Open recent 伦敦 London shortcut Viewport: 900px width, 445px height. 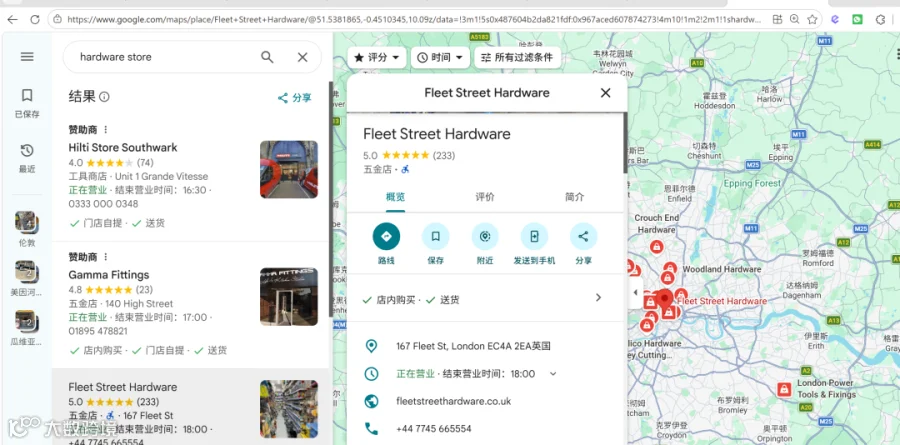[x=27, y=222]
